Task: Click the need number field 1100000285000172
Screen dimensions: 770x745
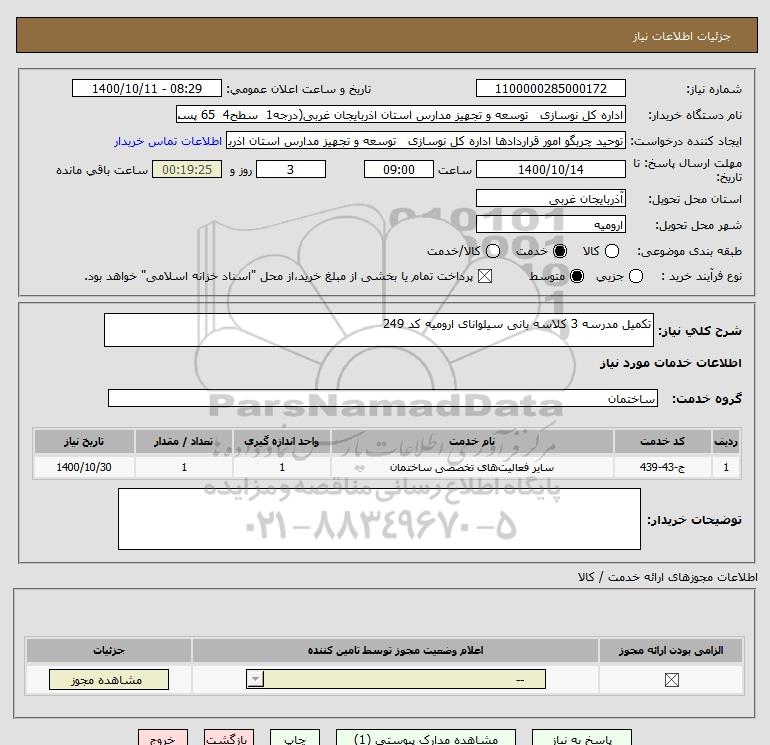Action: 550,88
